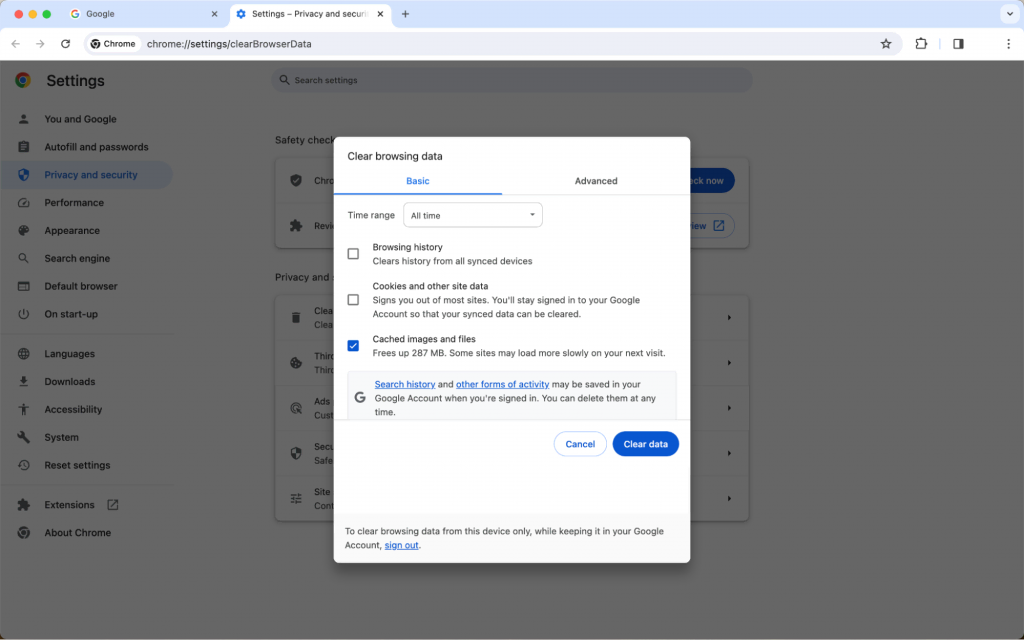This screenshot has height=640, width=1024.
Task: Go back to previous page
Action: pos(16,44)
